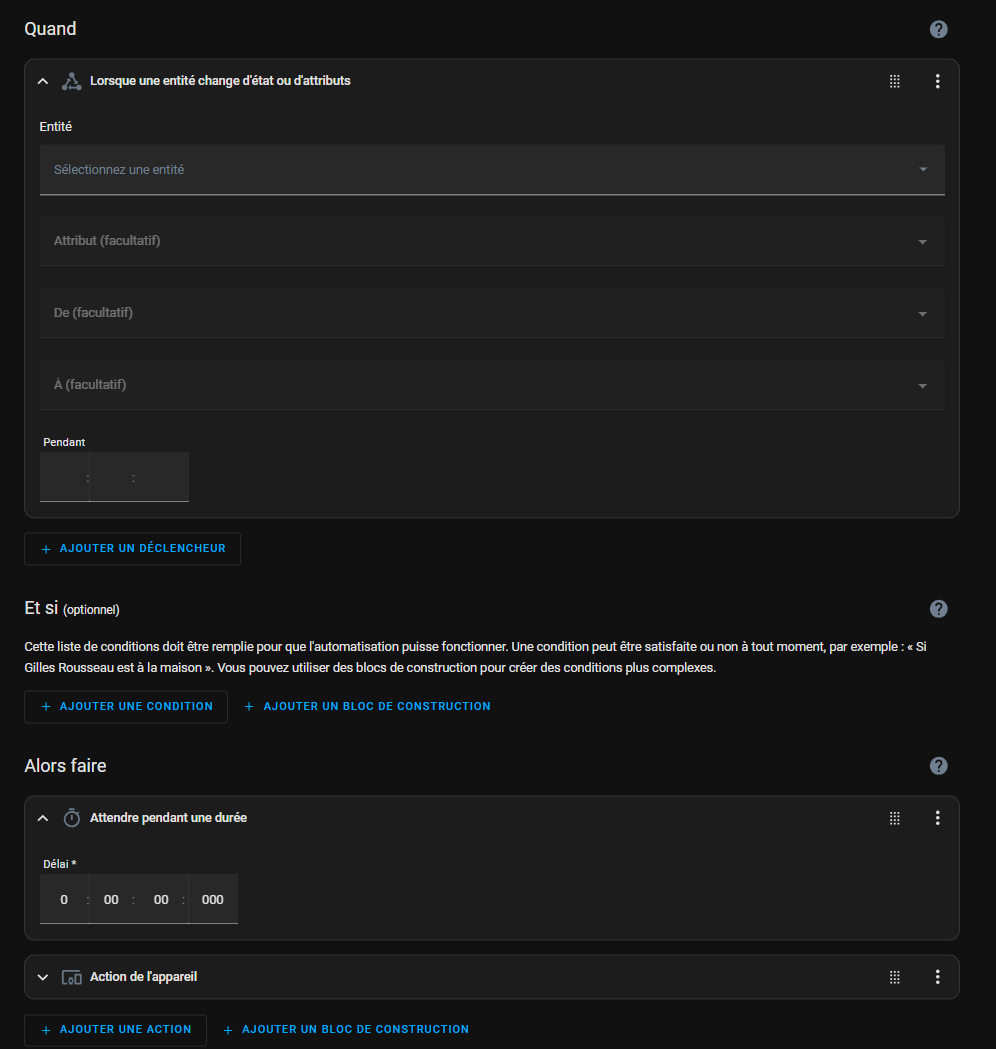The image size is (996, 1049).
Task: Click Ajouter une condition button
Action: [126, 706]
